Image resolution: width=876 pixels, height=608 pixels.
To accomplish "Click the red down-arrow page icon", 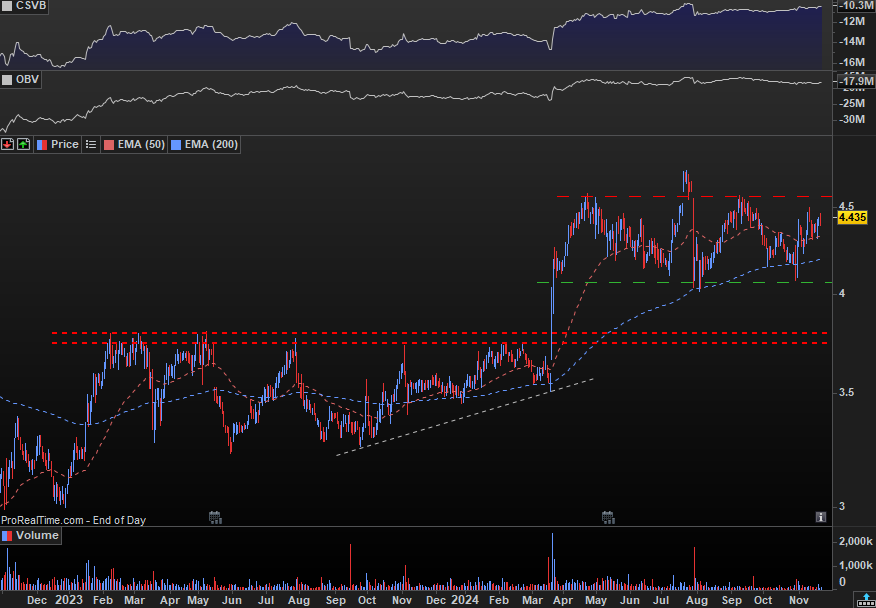I will tap(8, 145).
